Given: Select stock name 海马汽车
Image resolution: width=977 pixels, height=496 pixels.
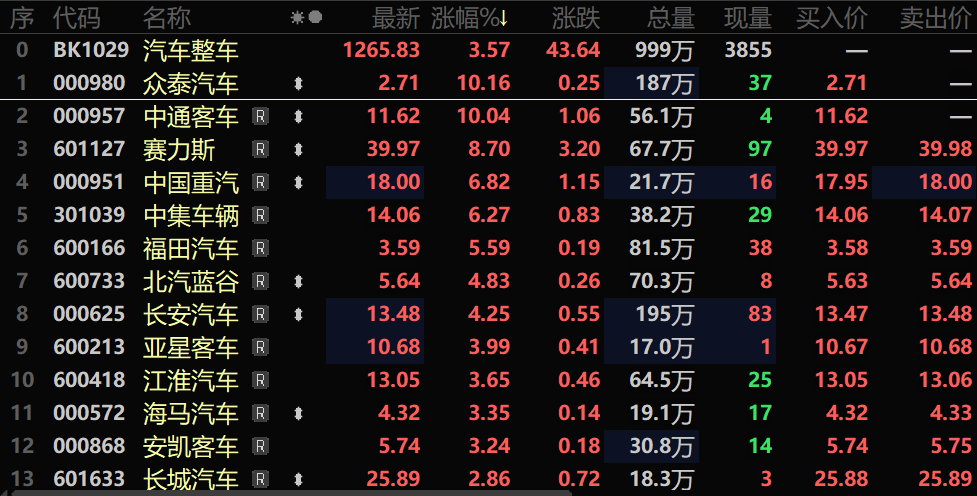Looking at the screenshot, I should 191,414.
